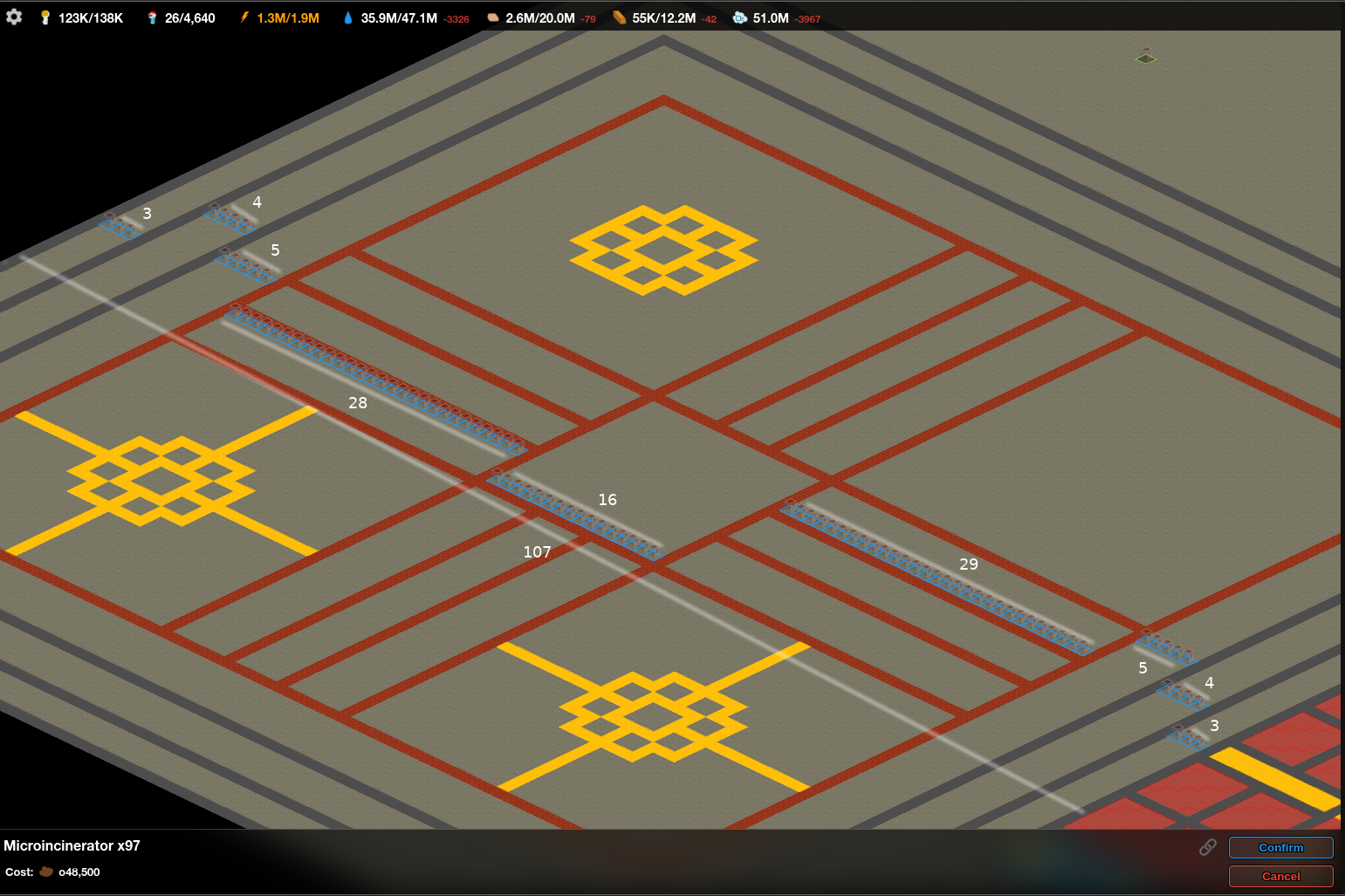This screenshot has height=896, width=1345.
Task: Cancel the Microincinerator placement
Action: (x=1280, y=876)
